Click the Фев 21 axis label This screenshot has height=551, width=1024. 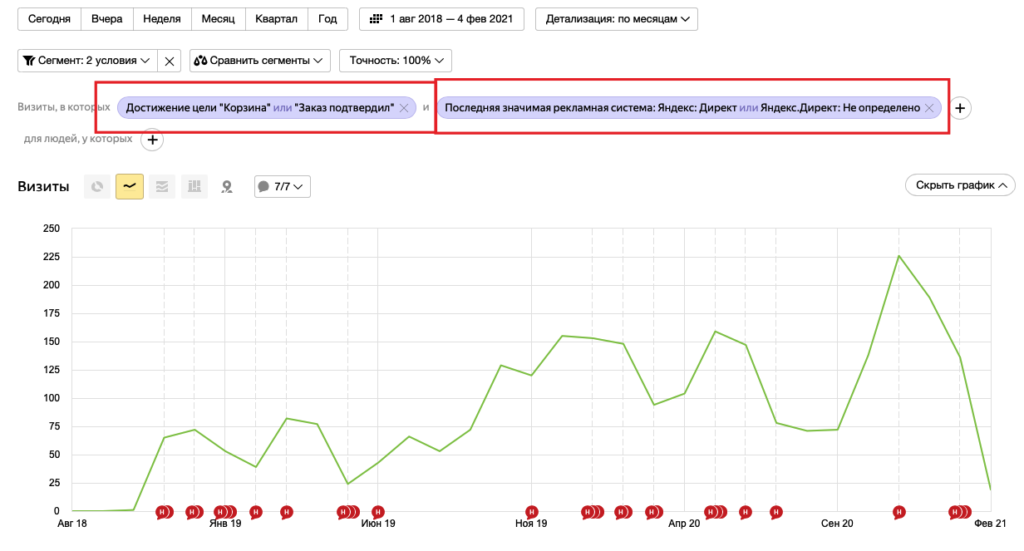pyautogui.click(x=990, y=524)
